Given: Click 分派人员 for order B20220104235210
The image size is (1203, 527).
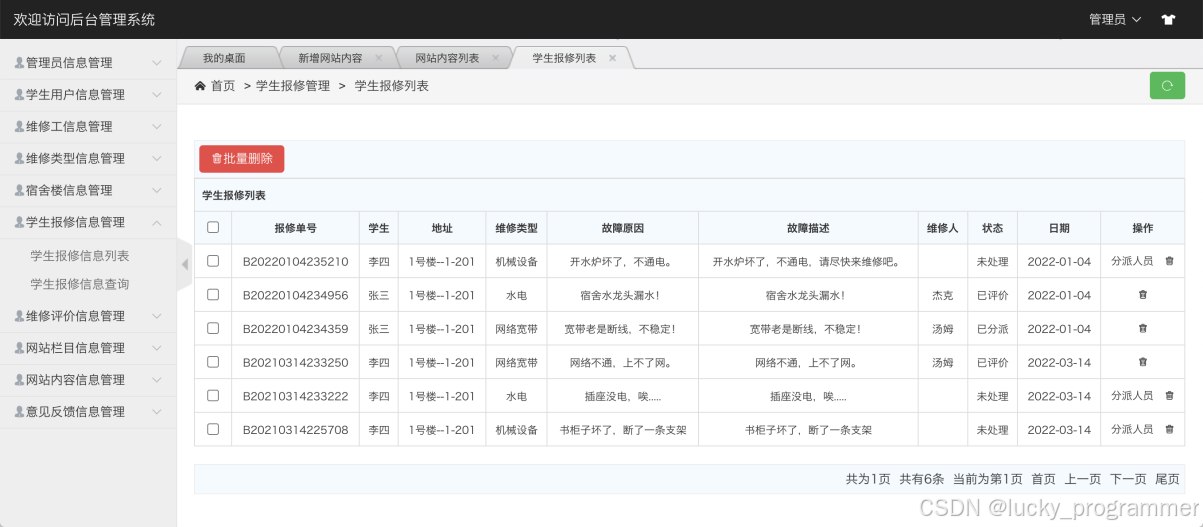Looking at the screenshot, I should click(1132, 261).
